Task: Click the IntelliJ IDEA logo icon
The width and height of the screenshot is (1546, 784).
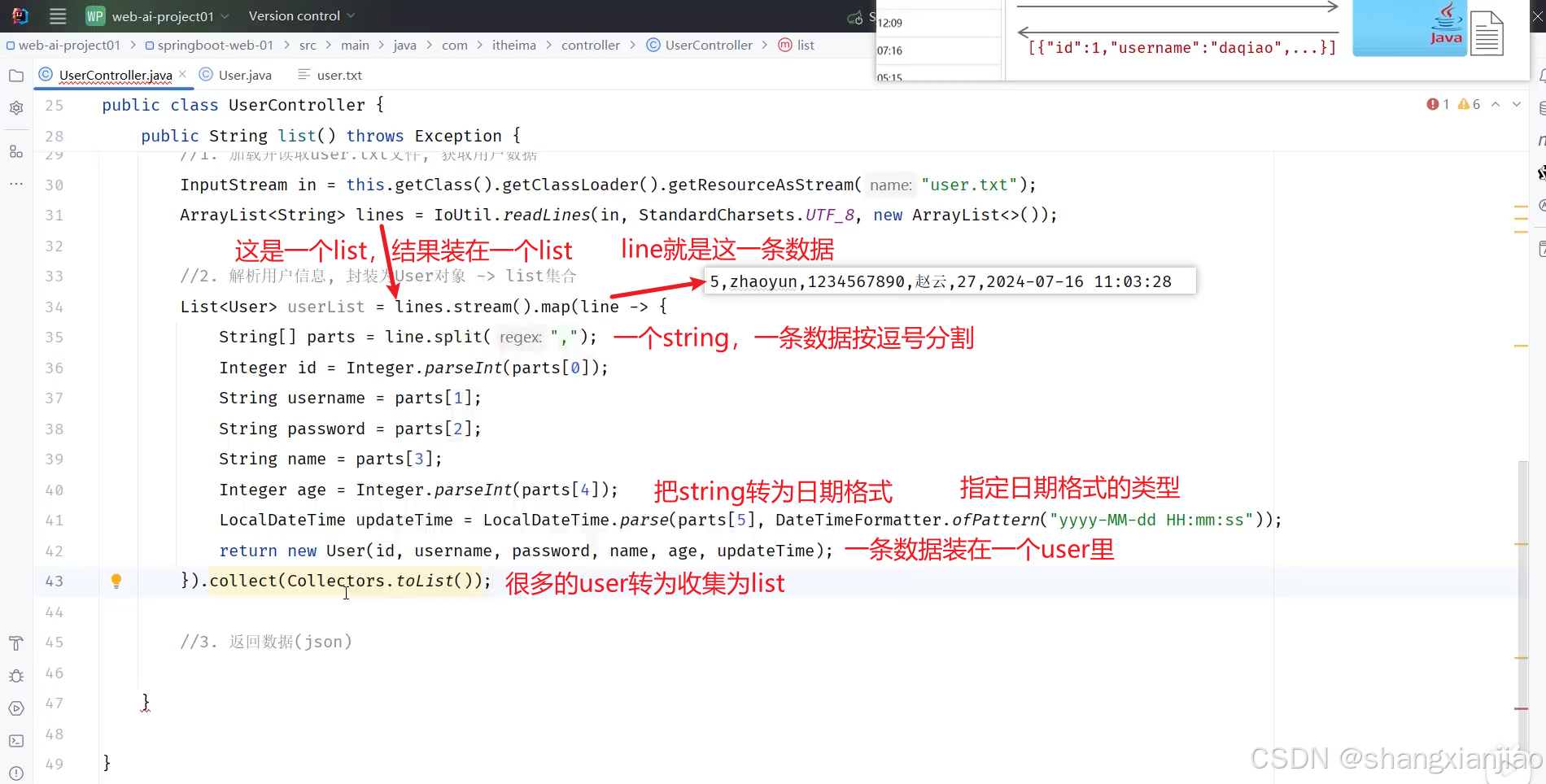Action: 20,15
